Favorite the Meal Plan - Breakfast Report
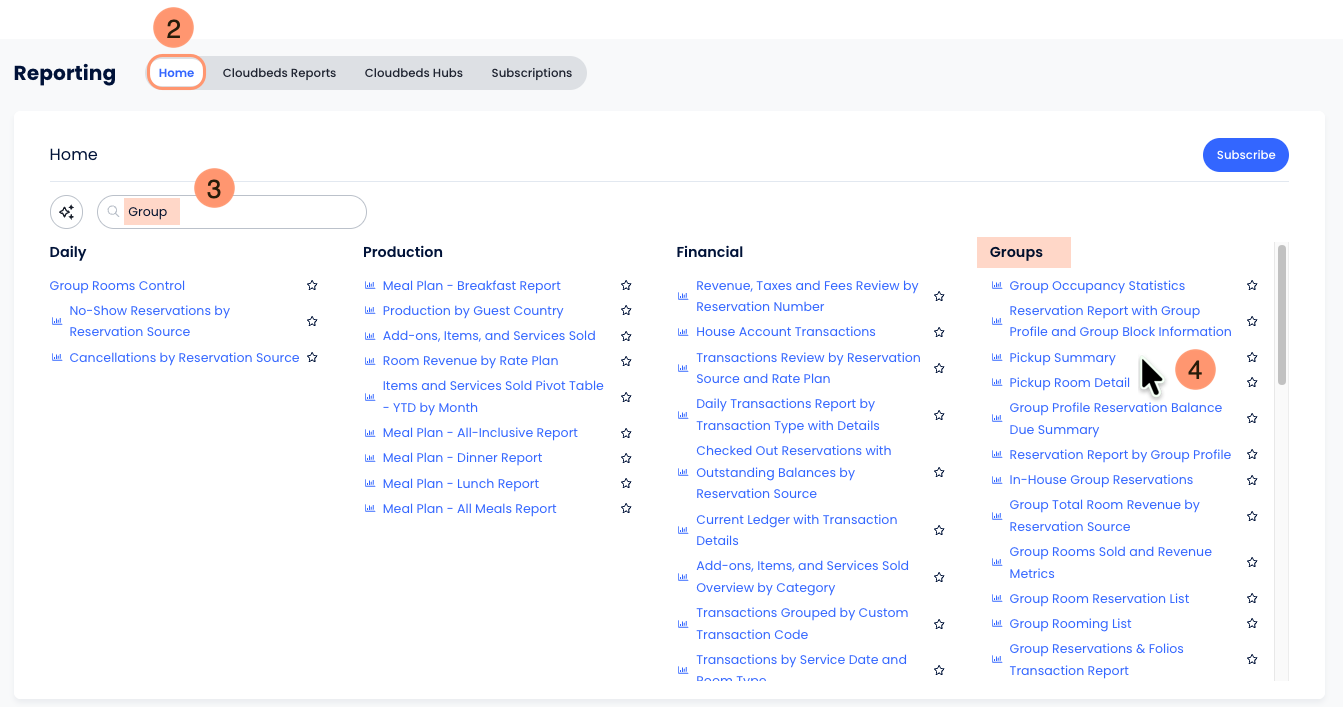Screen dimensions: 1343x707 [x=626, y=286]
